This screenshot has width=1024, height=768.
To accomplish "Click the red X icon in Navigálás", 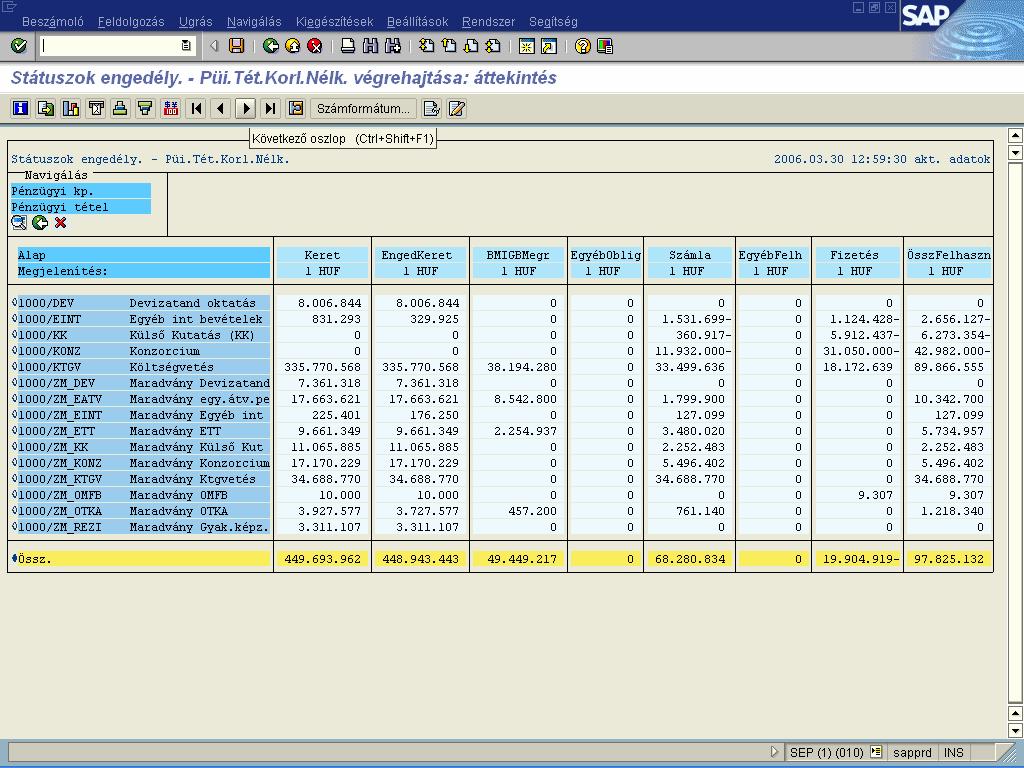I will tap(61, 223).
